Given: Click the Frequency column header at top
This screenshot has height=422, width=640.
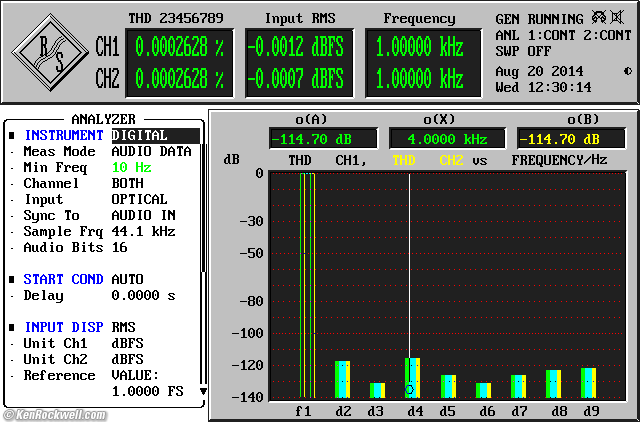Looking at the screenshot, I should [x=419, y=18].
